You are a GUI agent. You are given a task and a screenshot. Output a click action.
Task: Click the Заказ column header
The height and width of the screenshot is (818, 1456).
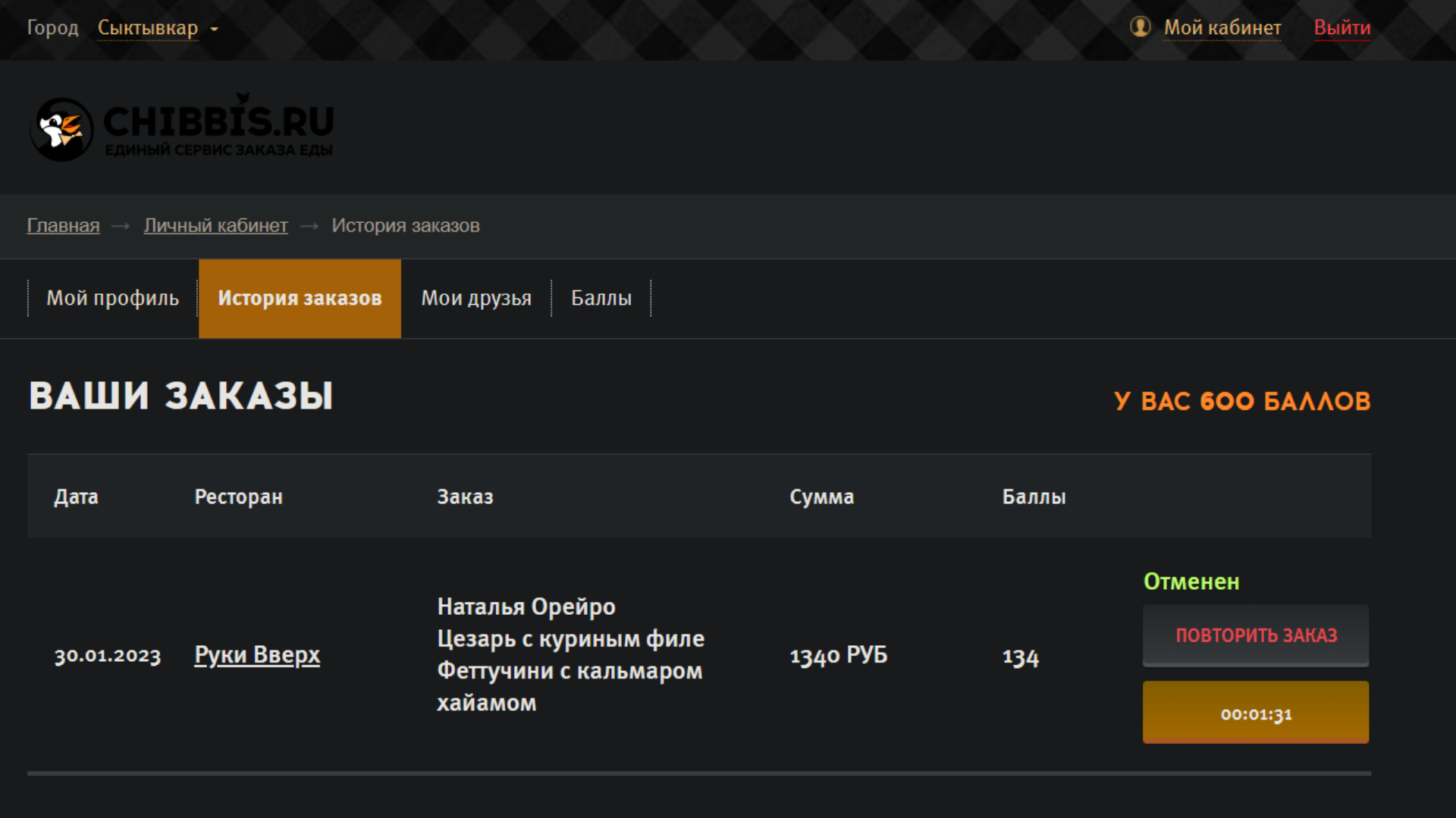pos(466,497)
